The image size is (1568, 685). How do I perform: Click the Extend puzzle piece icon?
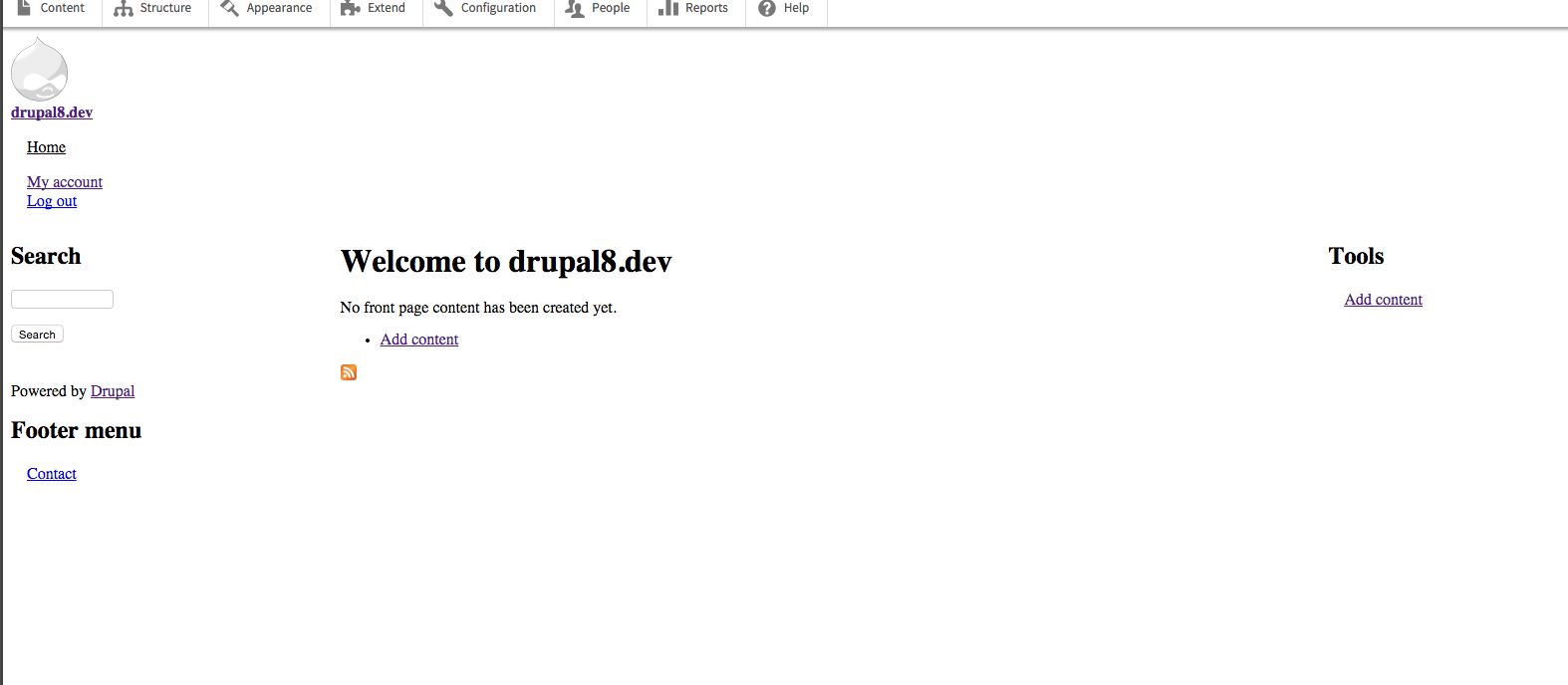click(x=350, y=8)
